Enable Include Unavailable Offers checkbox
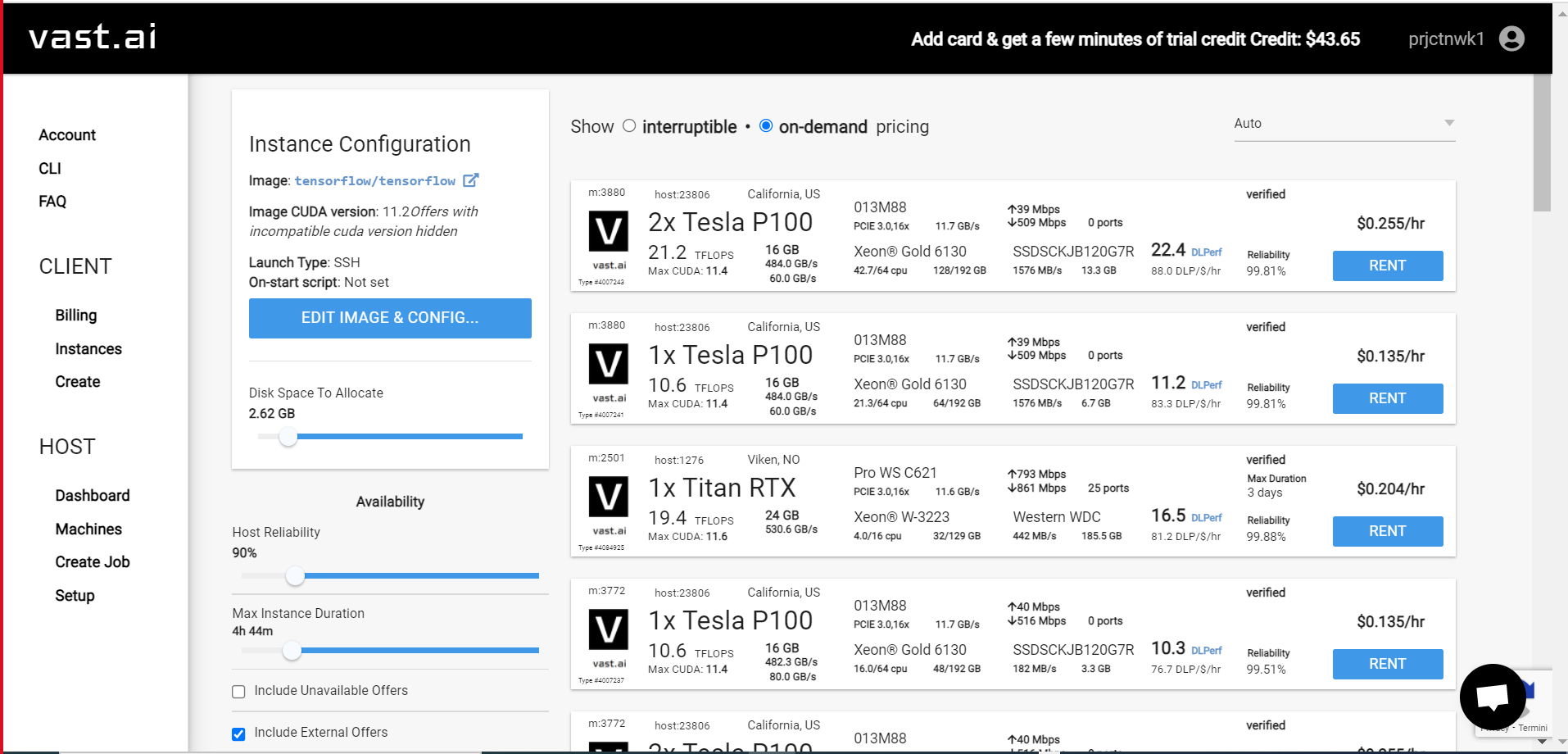 tap(238, 692)
